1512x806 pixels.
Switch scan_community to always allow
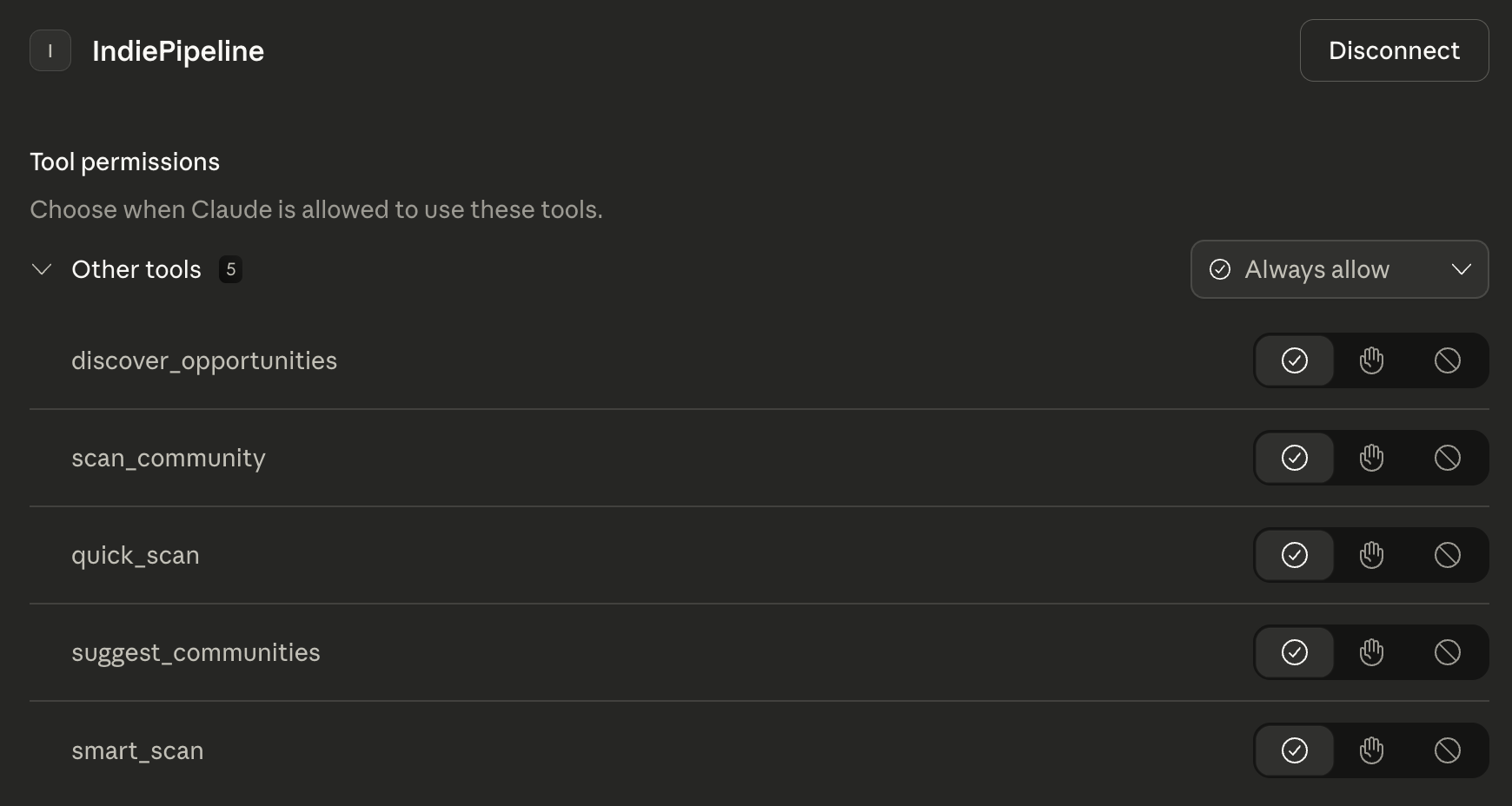point(1294,458)
